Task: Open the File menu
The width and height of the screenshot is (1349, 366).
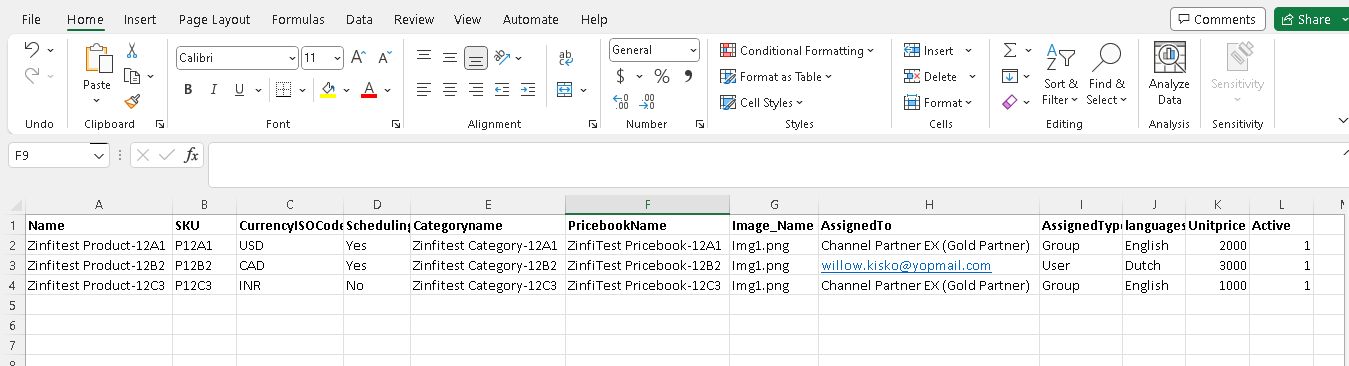Action: (x=31, y=19)
